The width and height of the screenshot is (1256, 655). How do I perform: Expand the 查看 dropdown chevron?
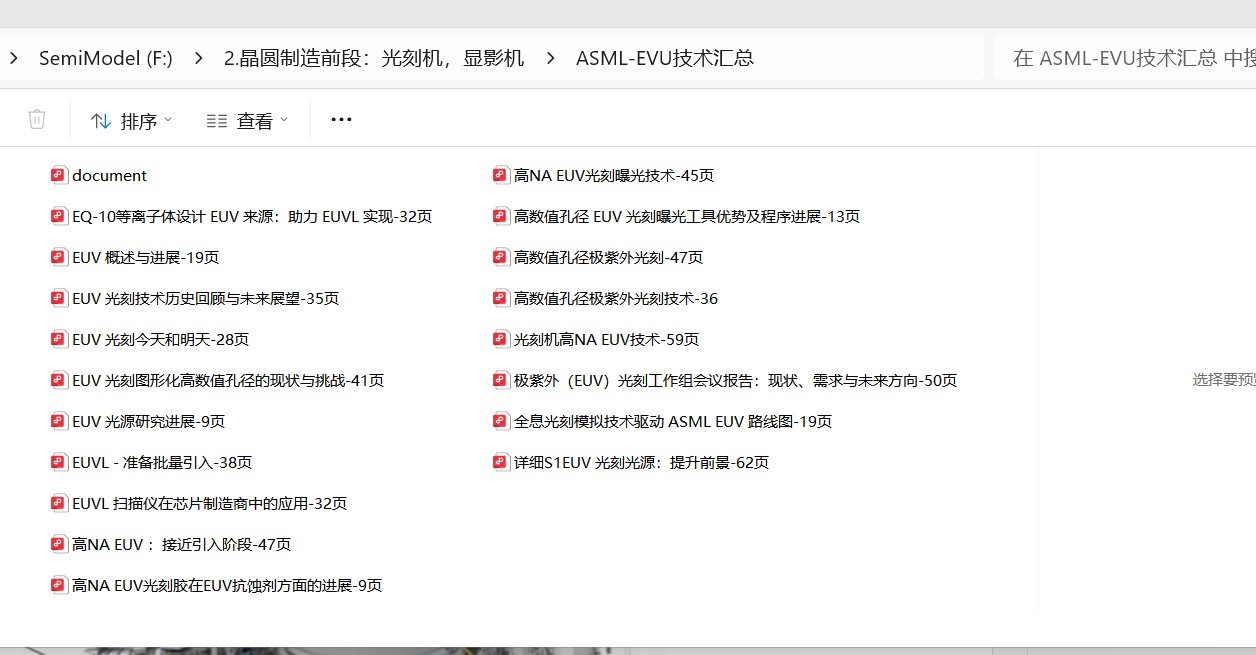tap(285, 119)
